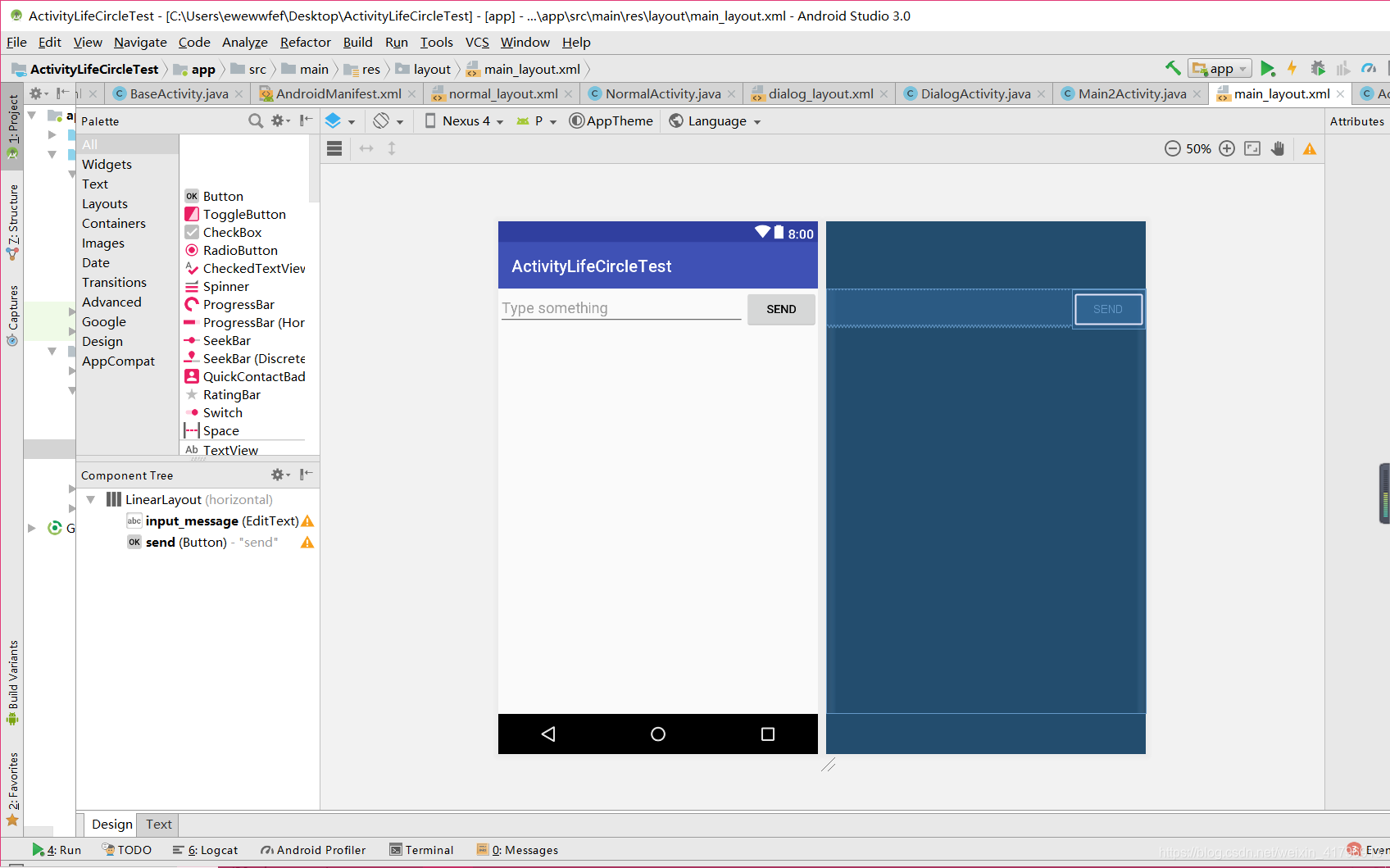Open the app run configuration dropdown
Viewport: 1390px width, 868px height.
(x=1221, y=68)
